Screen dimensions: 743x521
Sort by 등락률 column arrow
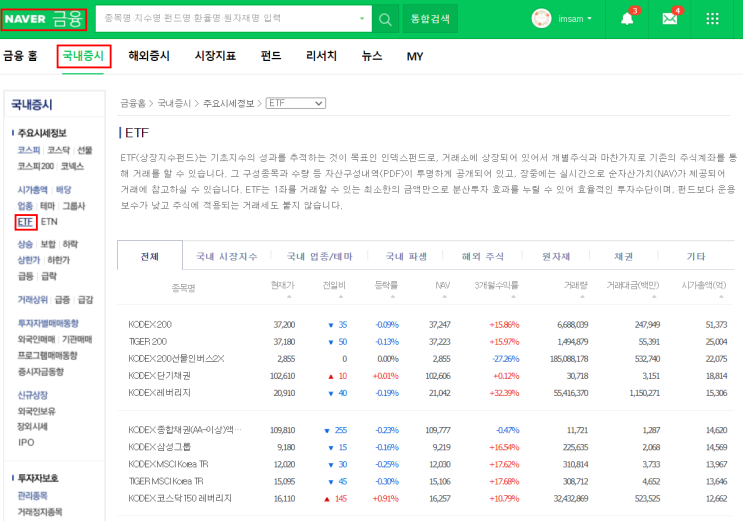pos(392,297)
